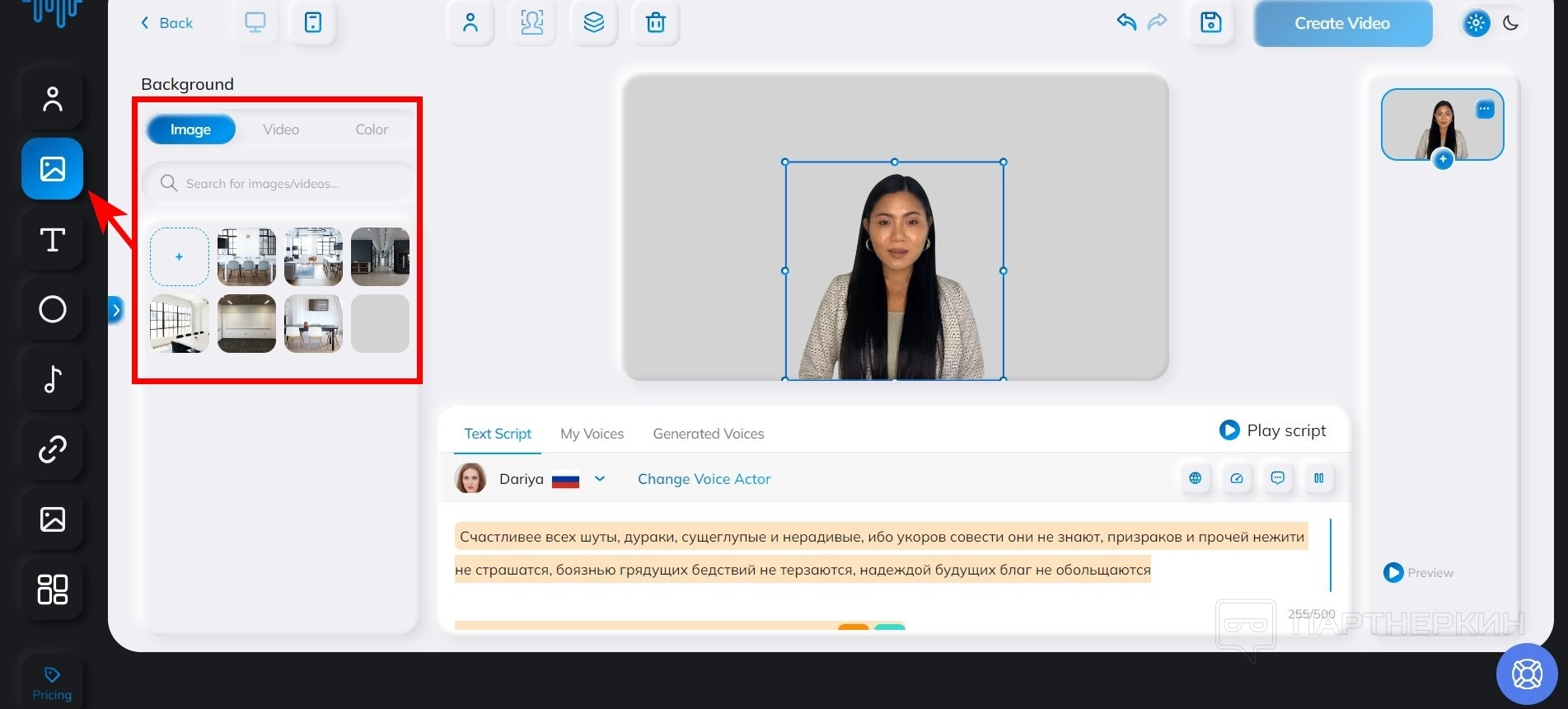This screenshot has width=1568, height=709.
Task: Click the trash delete icon in toolbar
Action: tap(655, 23)
